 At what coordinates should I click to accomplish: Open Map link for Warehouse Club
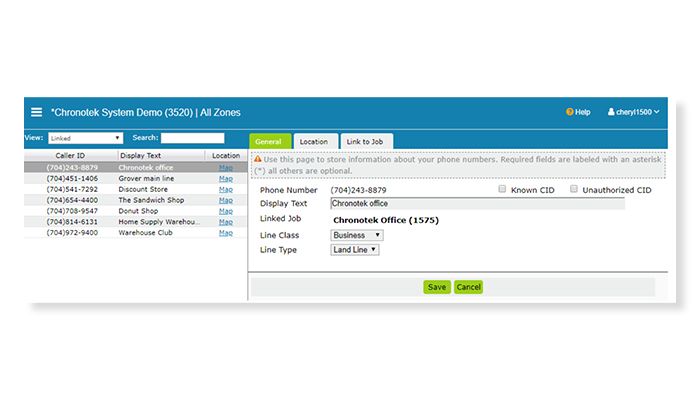(x=226, y=233)
